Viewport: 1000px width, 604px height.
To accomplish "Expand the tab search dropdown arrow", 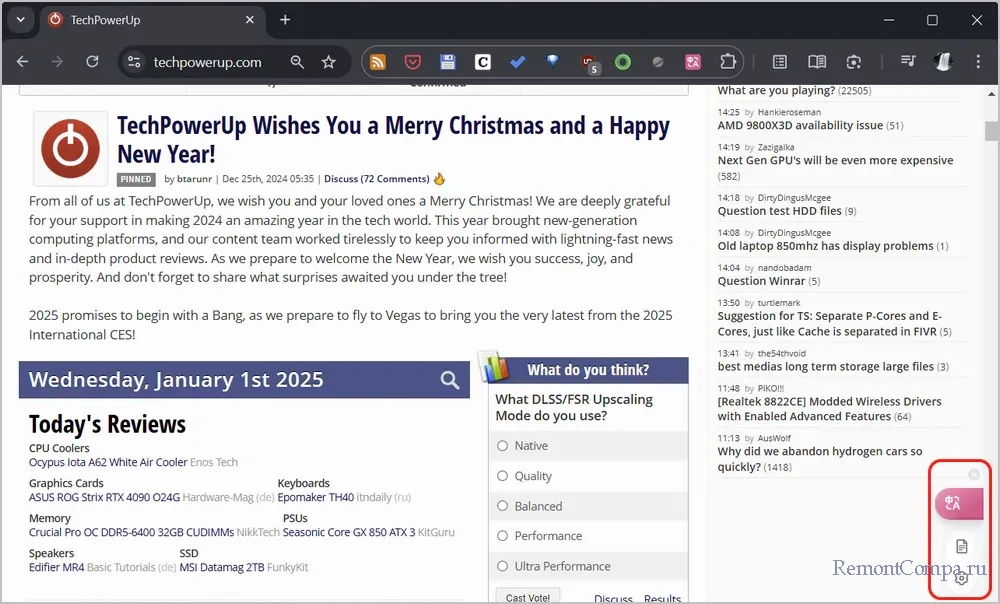I will pos(20,20).
